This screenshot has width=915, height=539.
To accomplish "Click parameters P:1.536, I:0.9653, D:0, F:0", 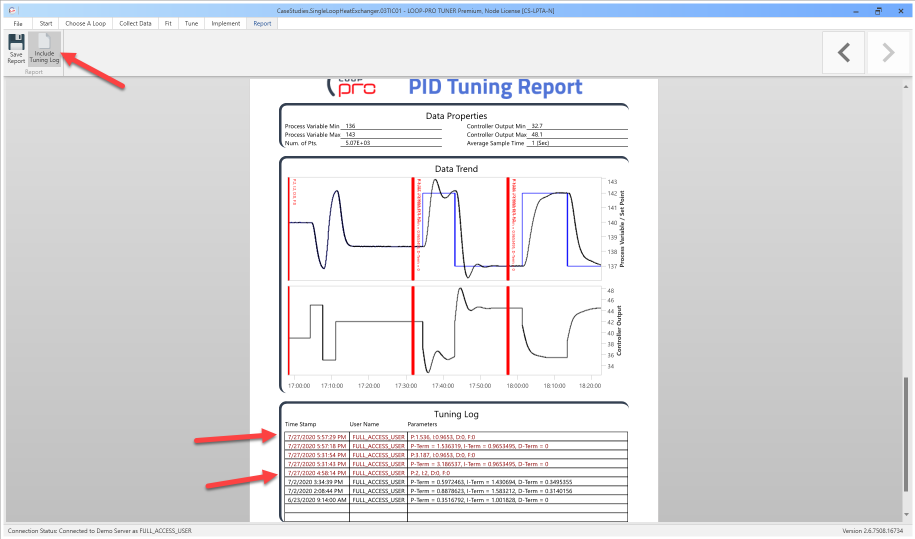I will pos(443,437).
